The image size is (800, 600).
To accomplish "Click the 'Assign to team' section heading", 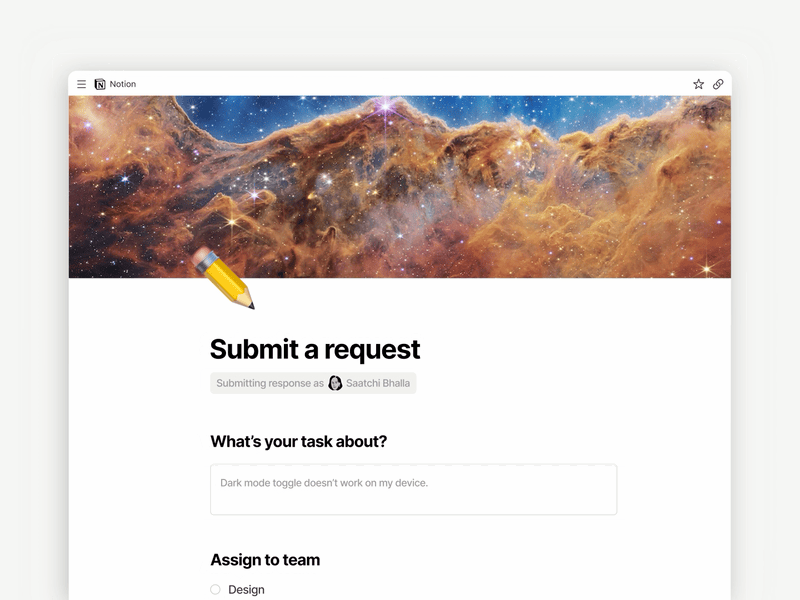I will (264, 560).
